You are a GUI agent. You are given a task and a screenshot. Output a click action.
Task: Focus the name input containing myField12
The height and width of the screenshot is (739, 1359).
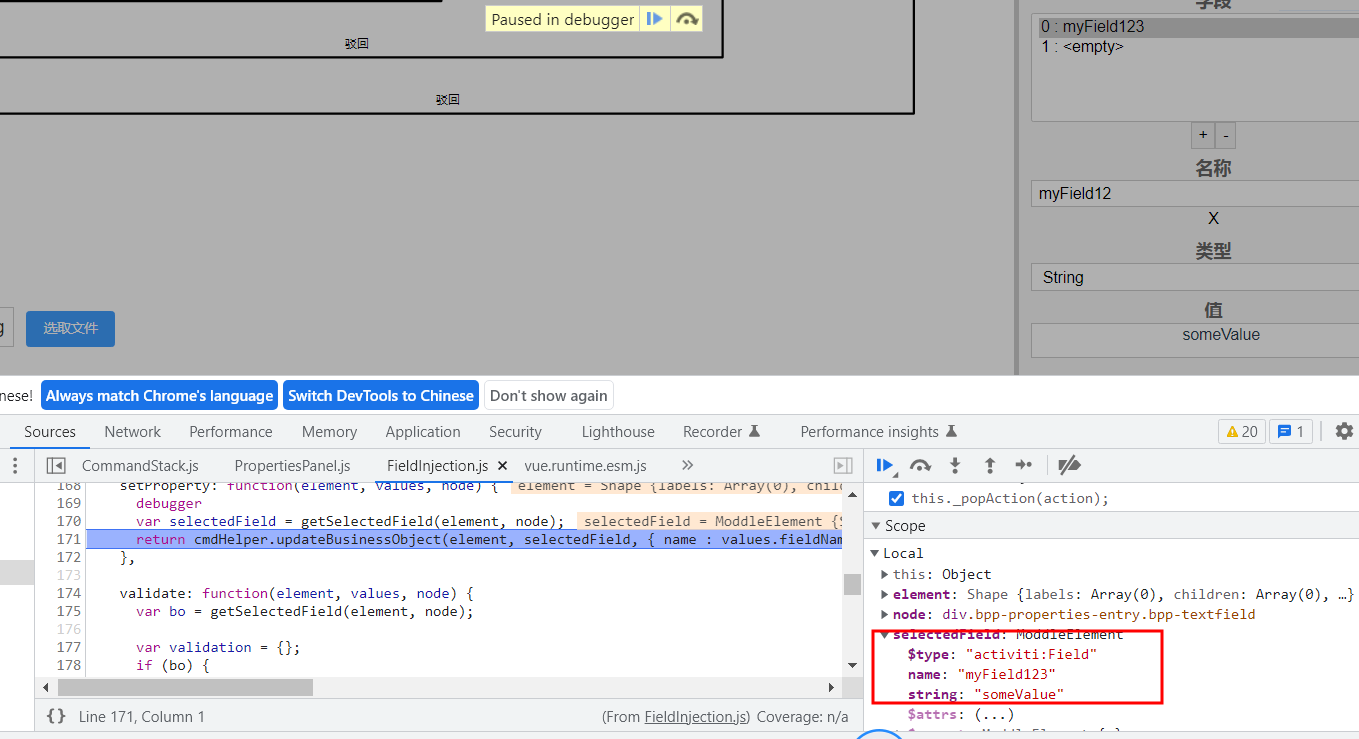pos(1194,193)
